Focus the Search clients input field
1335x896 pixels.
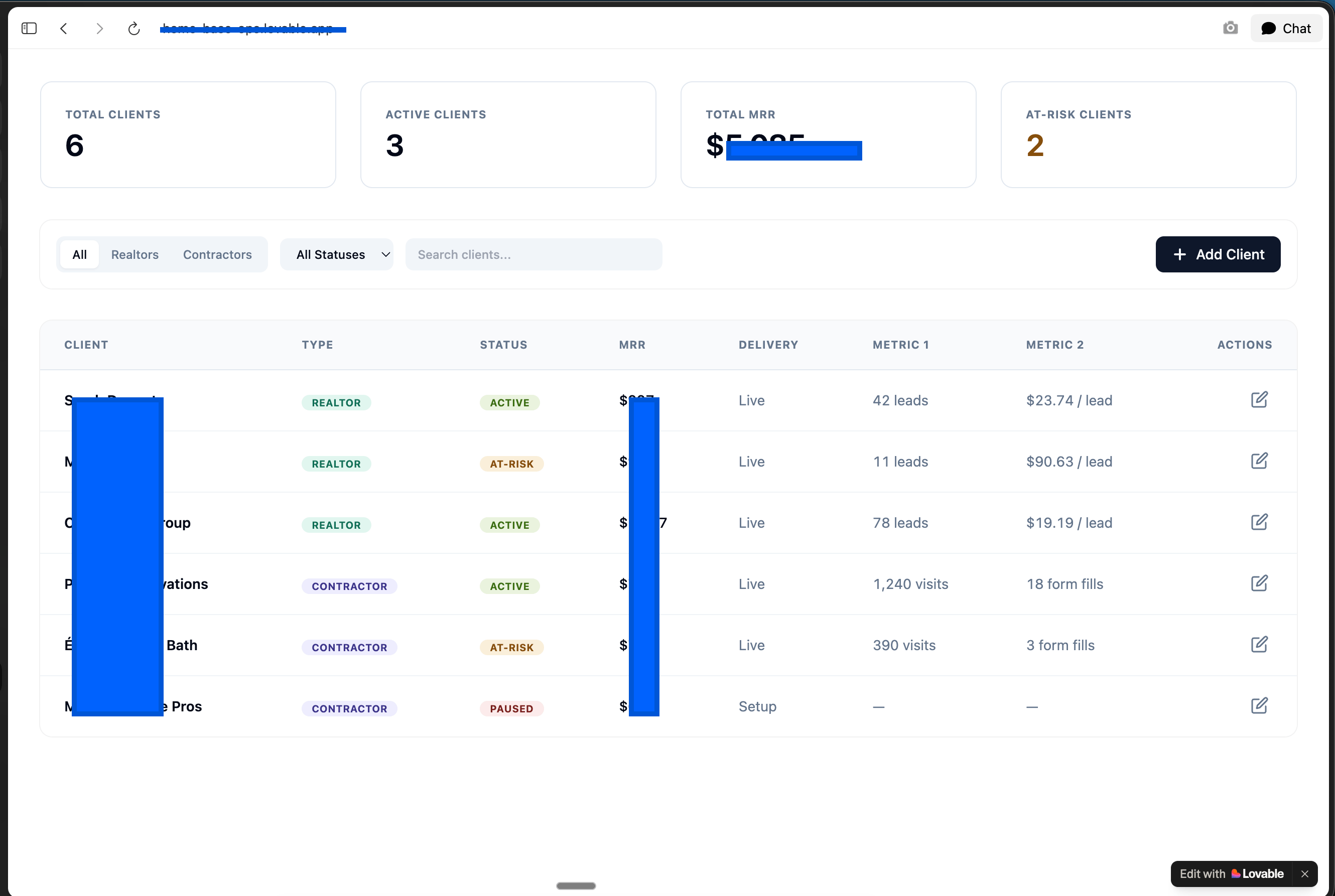pos(533,254)
